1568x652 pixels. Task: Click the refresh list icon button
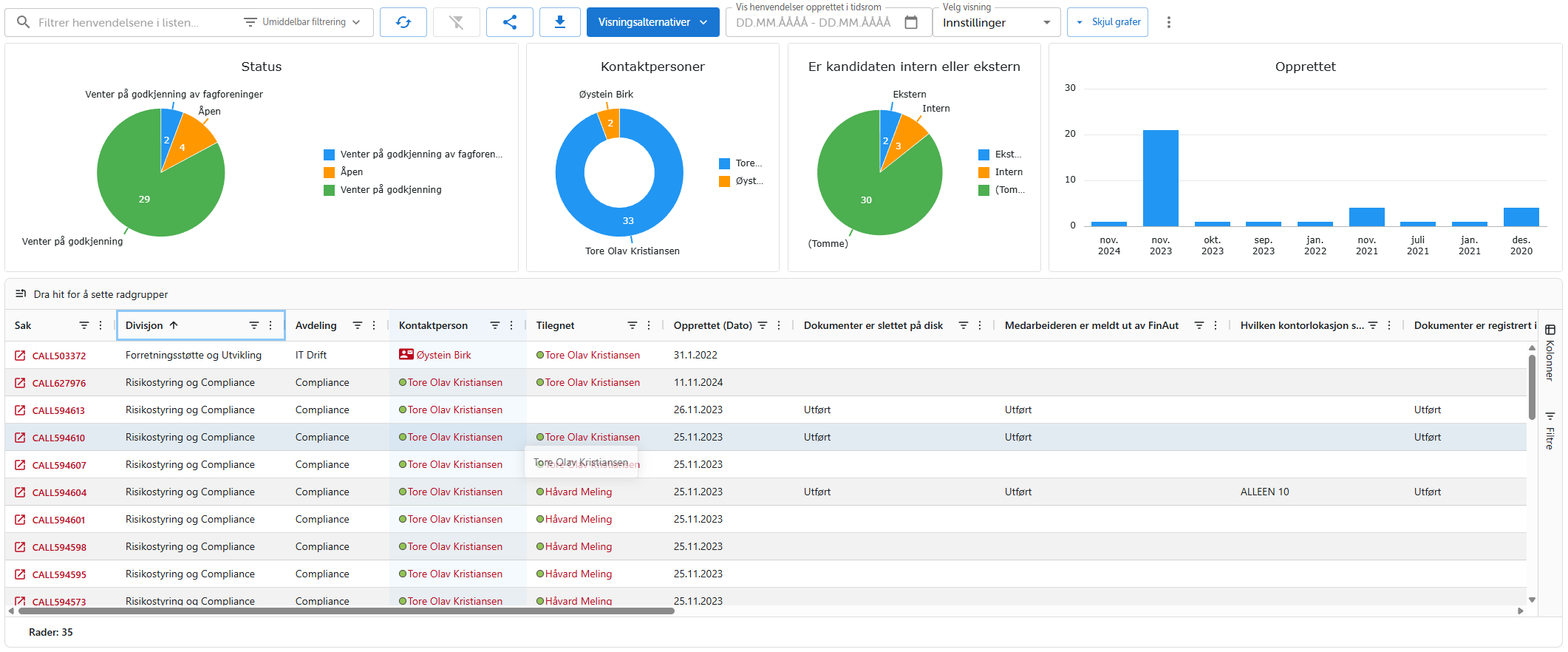tap(403, 22)
